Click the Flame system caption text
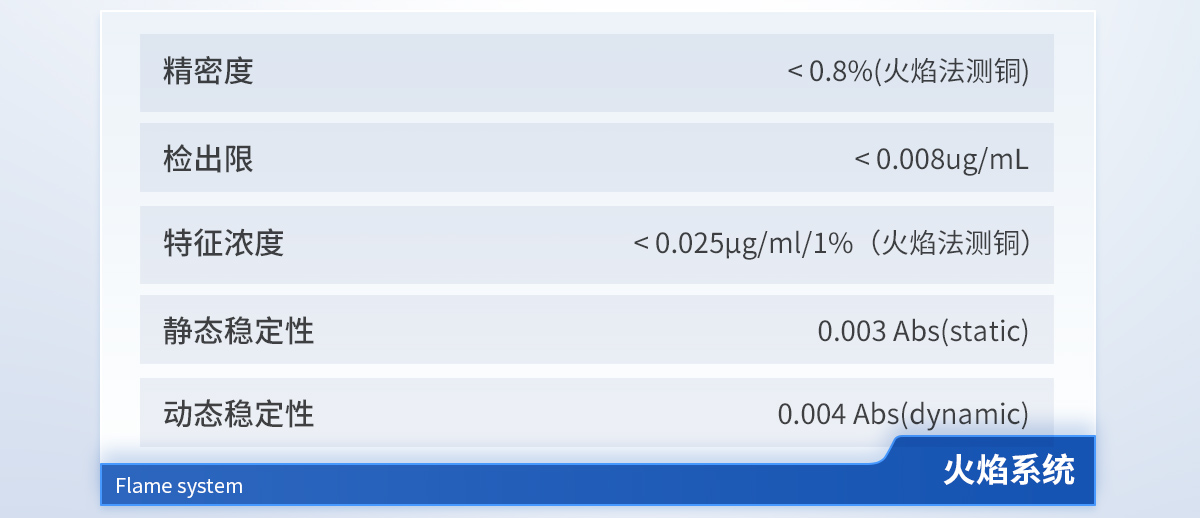 179,487
